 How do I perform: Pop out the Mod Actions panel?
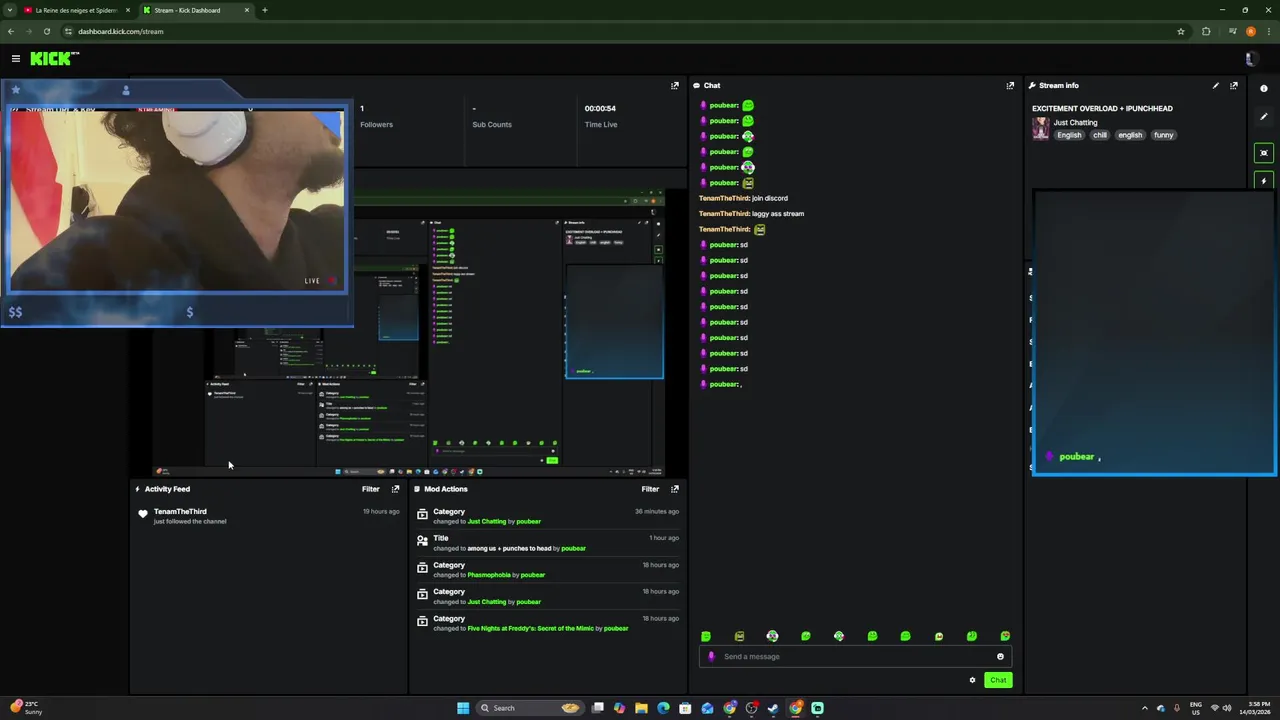point(675,489)
